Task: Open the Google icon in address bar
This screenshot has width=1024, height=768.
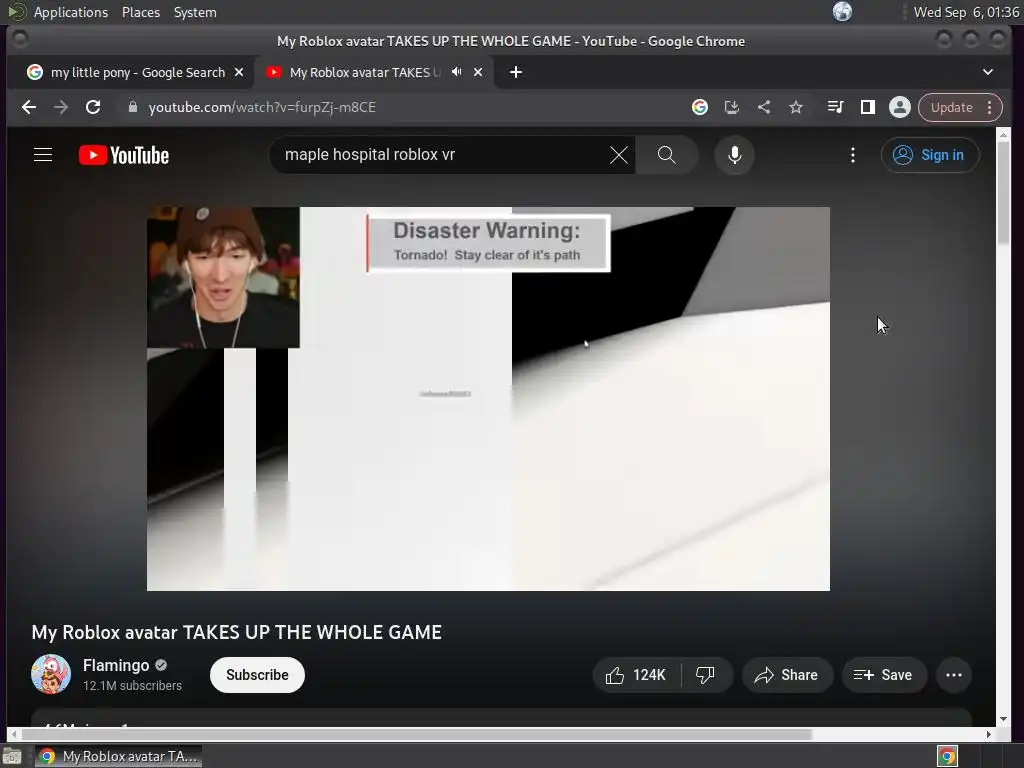Action: (699, 107)
